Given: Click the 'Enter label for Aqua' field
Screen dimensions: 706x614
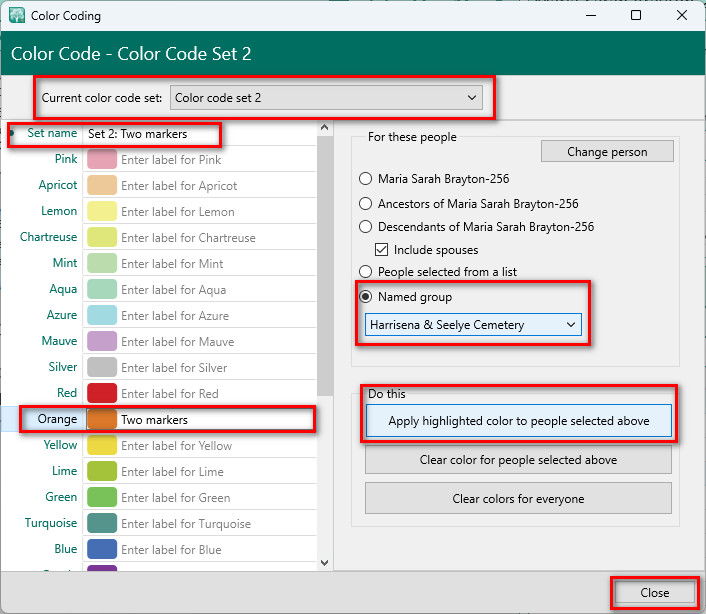Looking at the screenshot, I should pos(218,289).
